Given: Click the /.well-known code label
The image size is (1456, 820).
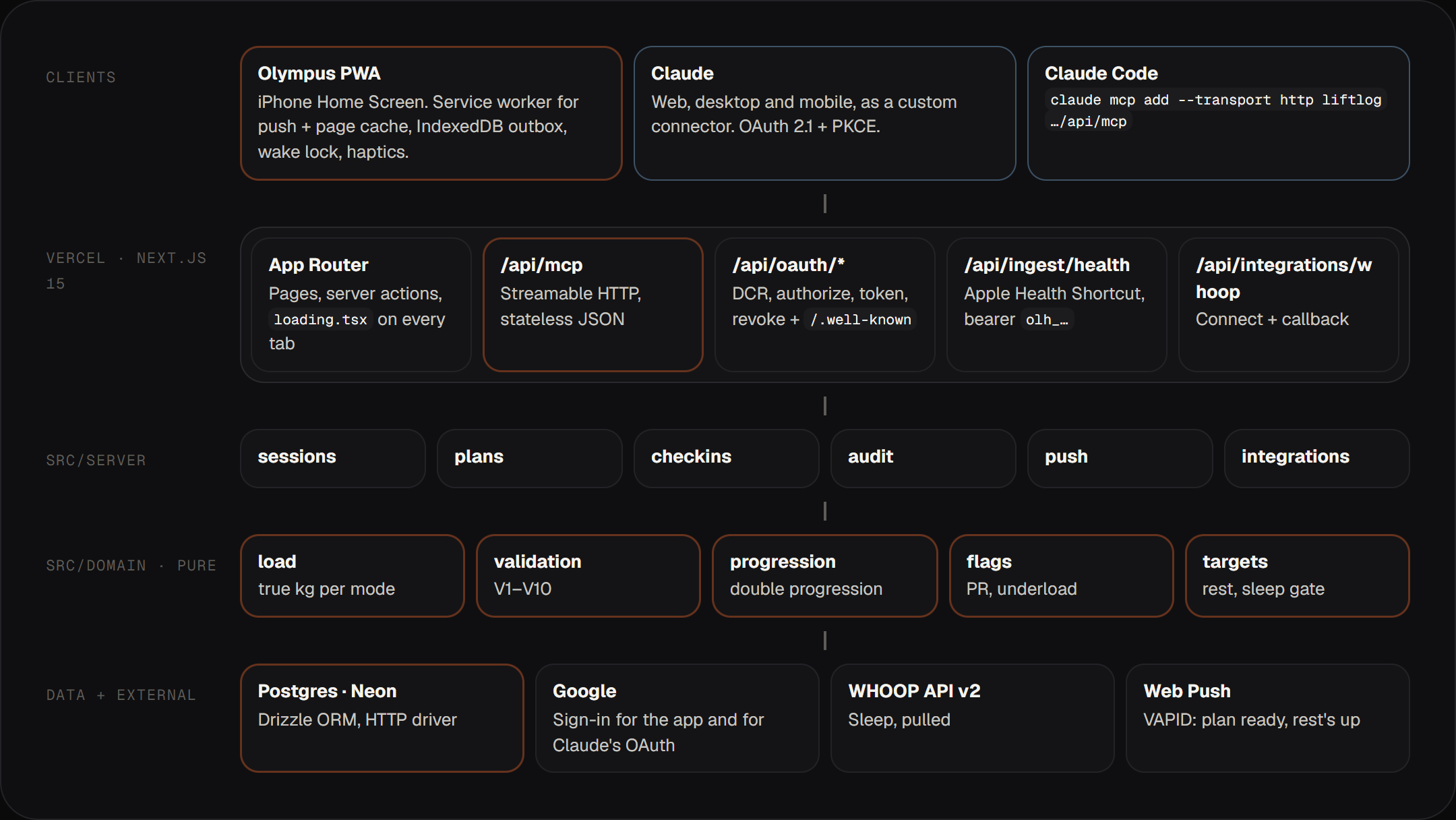Looking at the screenshot, I should click(x=861, y=320).
